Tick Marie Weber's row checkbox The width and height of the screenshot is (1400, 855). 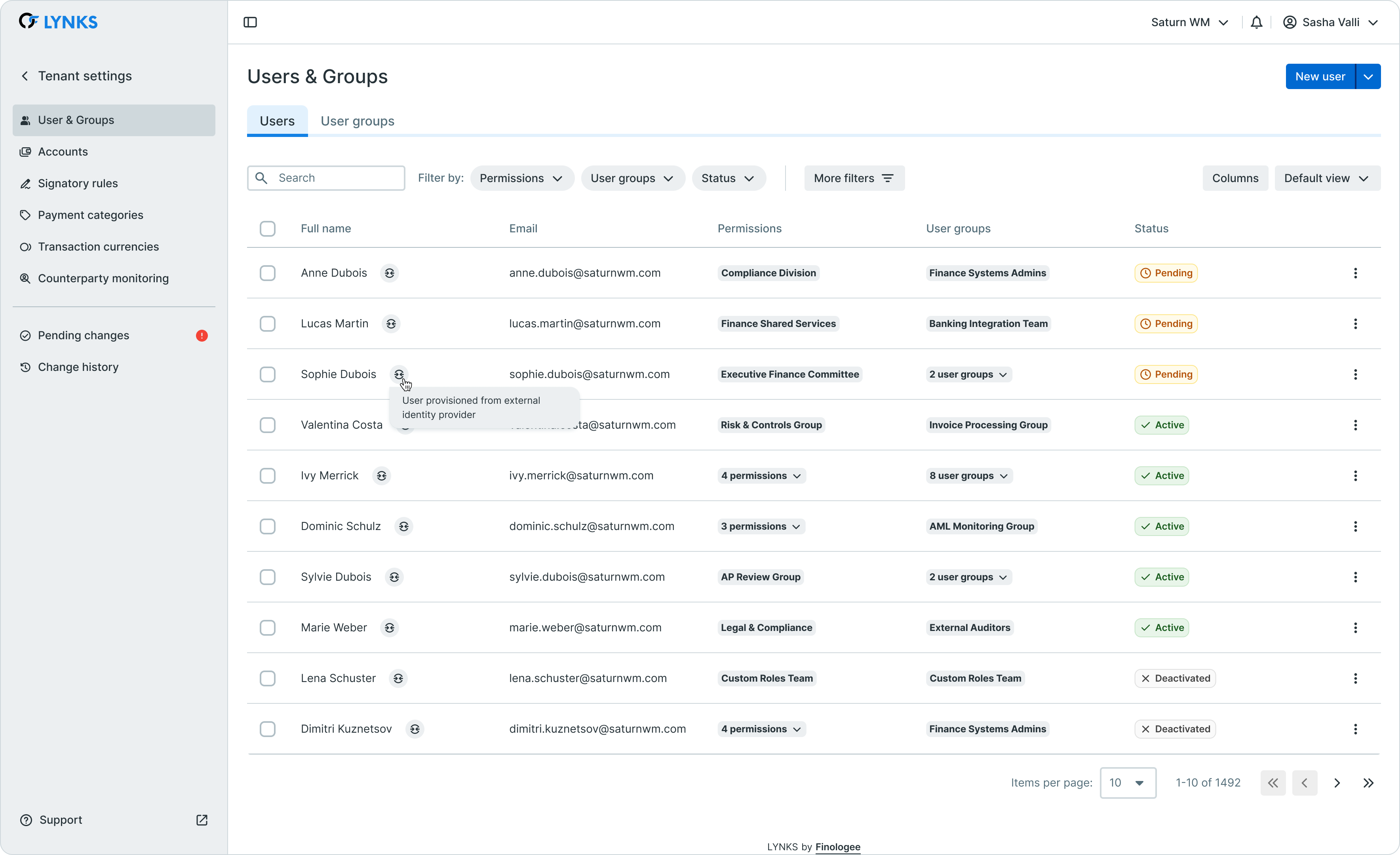(268, 628)
